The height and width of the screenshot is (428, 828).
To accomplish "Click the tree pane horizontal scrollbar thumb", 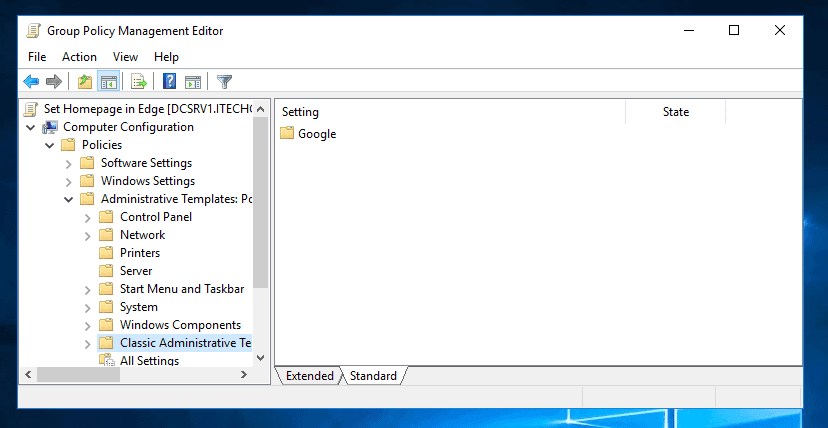I will [x=78, y=374].
